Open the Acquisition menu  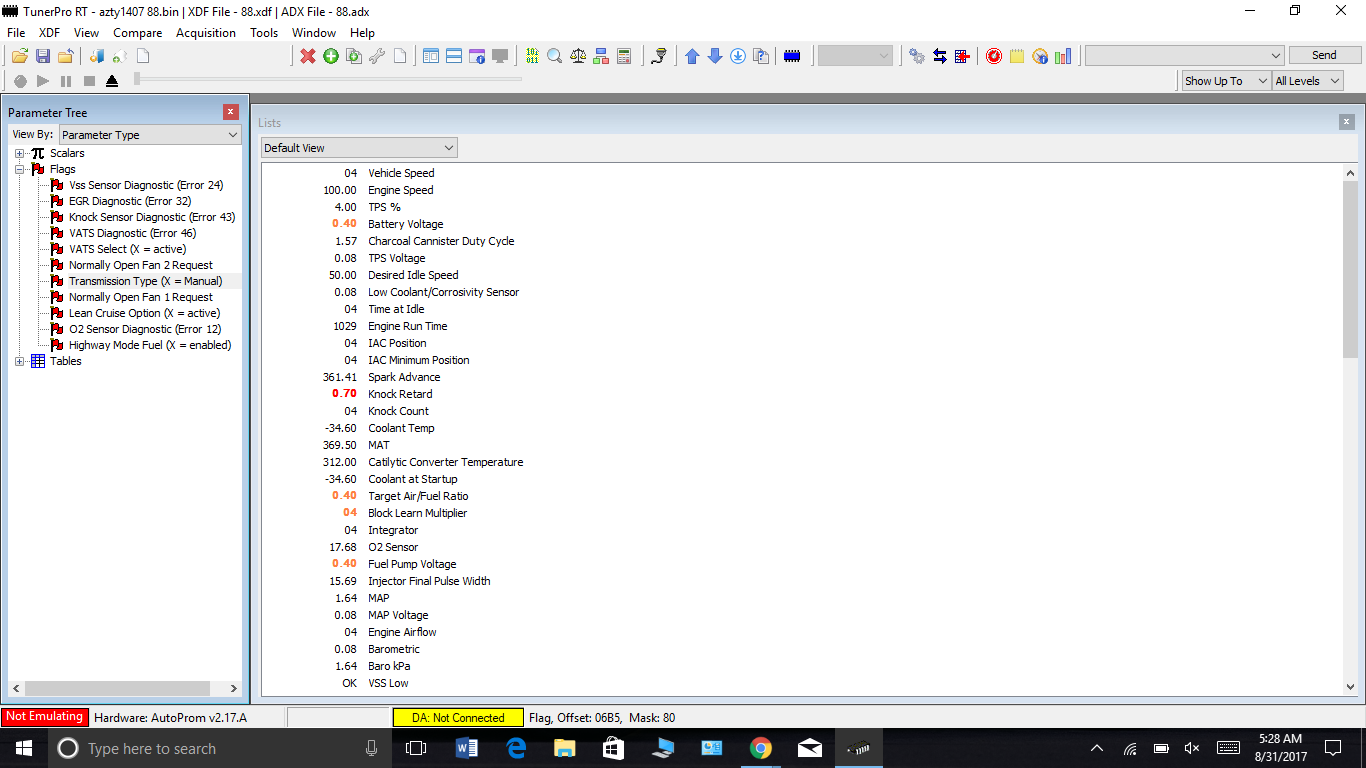tap(205, 33)
